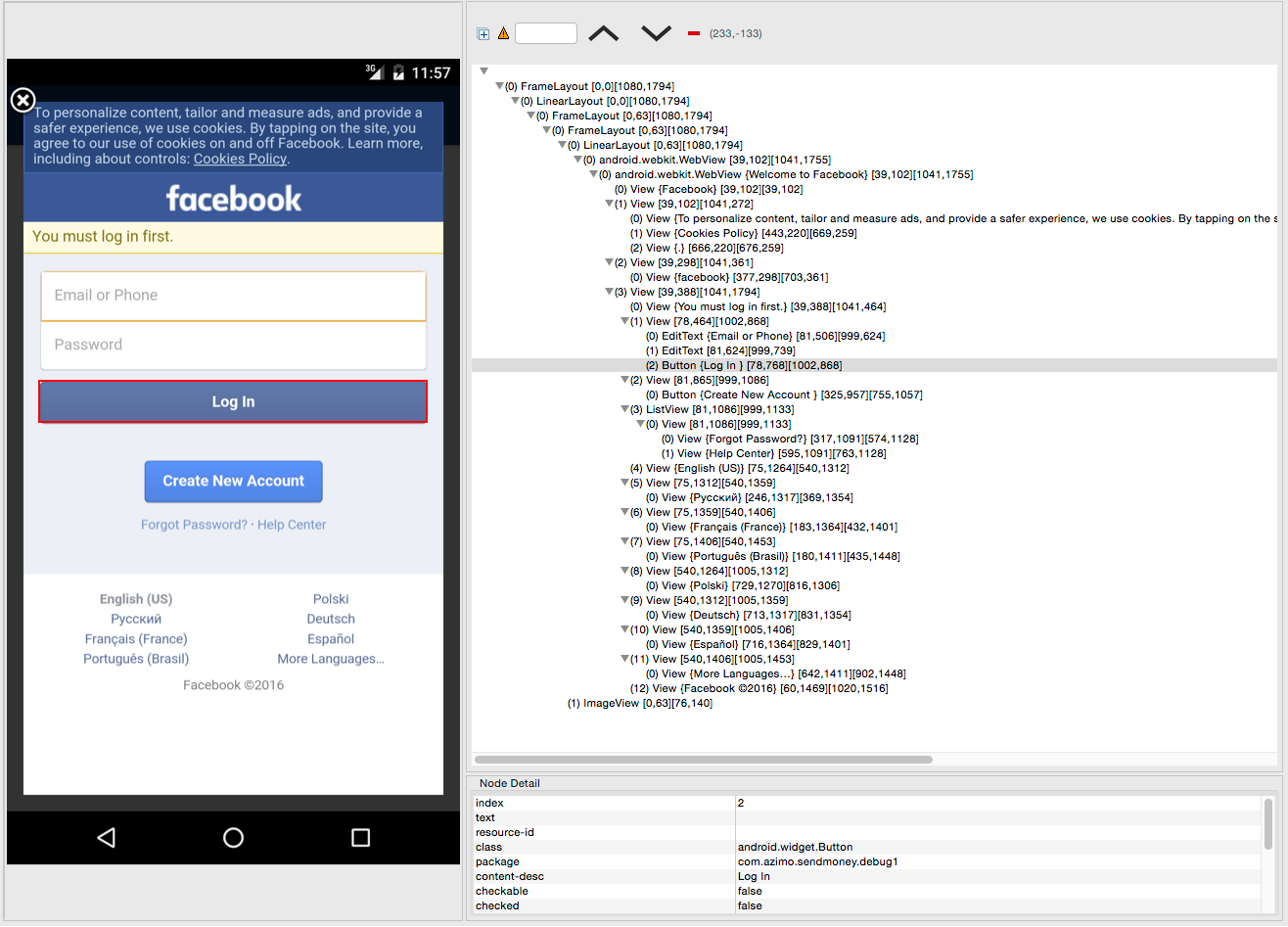
Task: Click the expand-all plus icon in the toolbar
Action: (x=483, y=33)
